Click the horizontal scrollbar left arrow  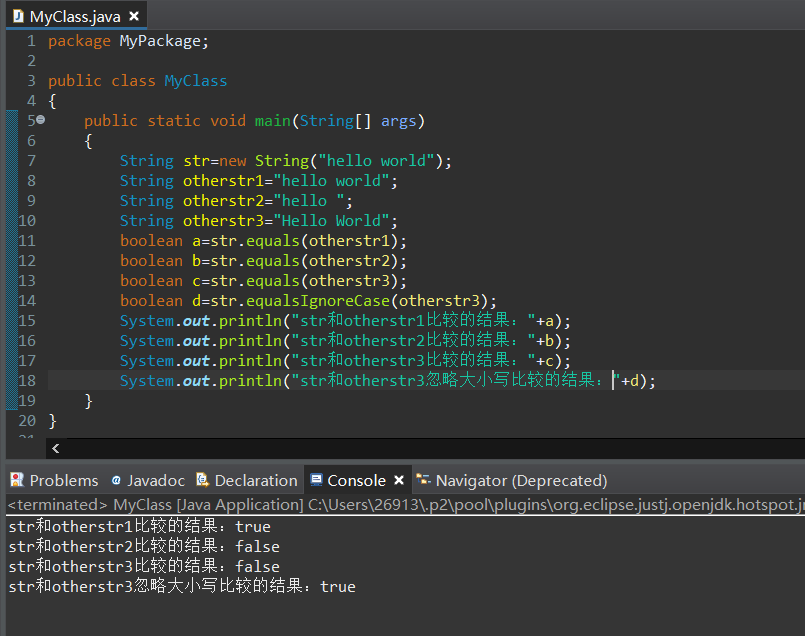[x=56, y=448]
